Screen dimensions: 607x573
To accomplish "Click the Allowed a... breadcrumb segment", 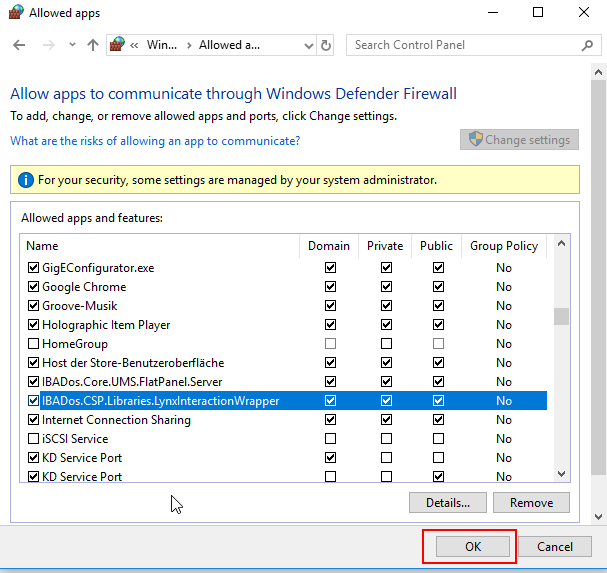I will pyautogui.click(x=229, y=45).
